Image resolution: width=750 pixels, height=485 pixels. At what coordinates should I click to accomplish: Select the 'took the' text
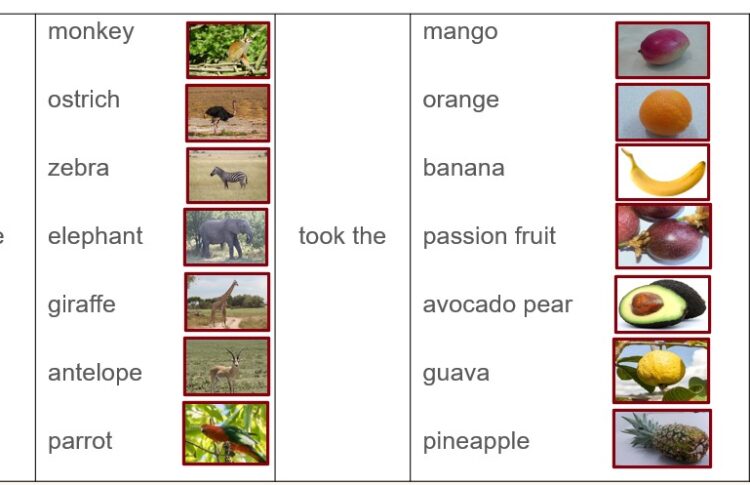click(342, 236)
